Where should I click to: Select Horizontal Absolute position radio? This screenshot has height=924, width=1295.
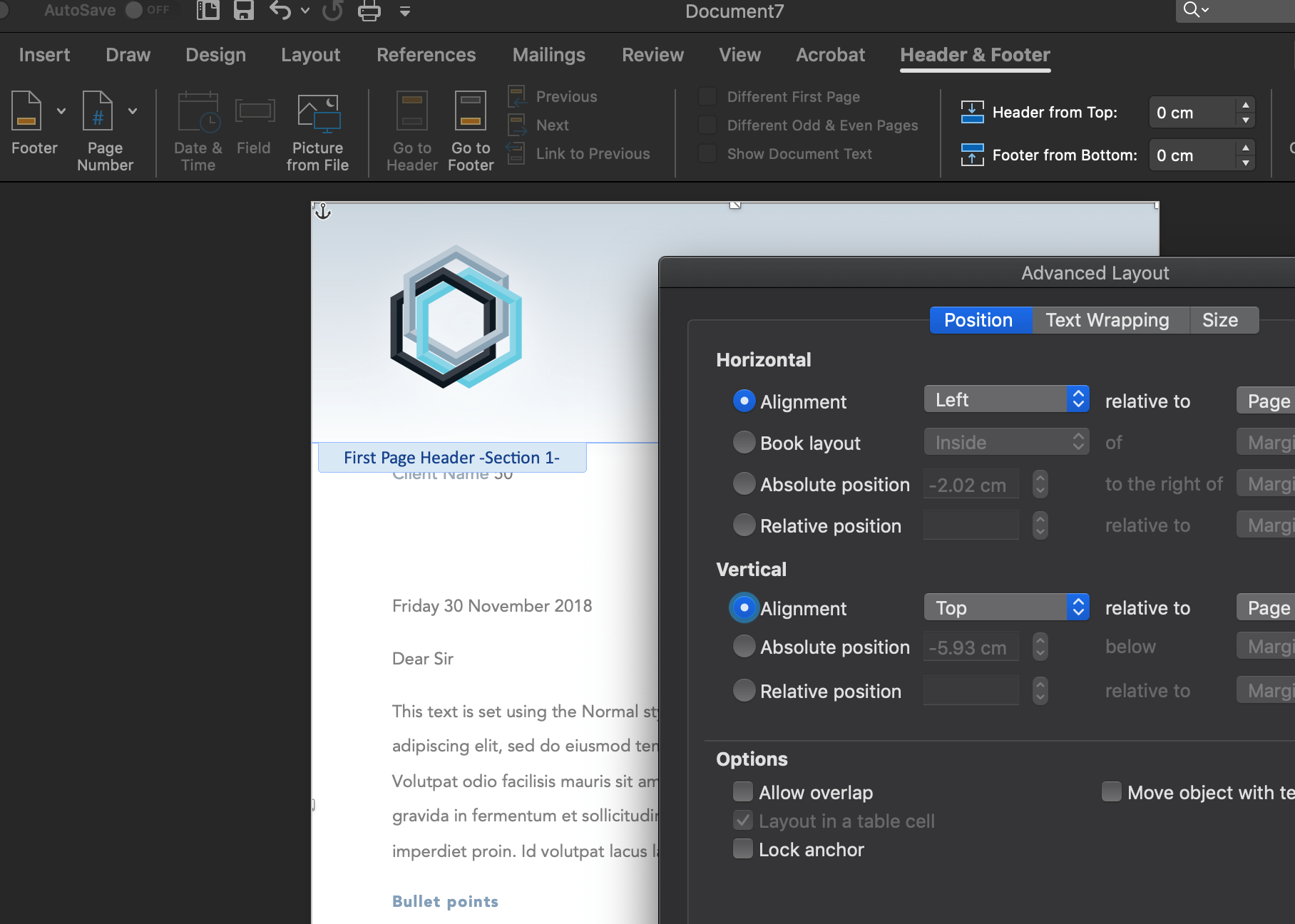(x=744, y=483)
